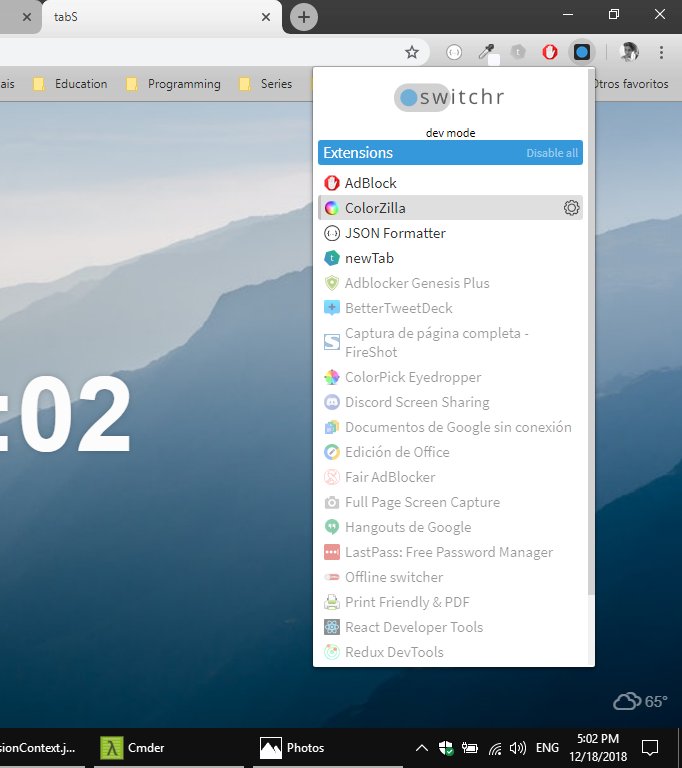Image resolution: width=682 pixels, height=768 pixels.
Task: Click the Redux DevTools icon
Action: pos(332,652)
